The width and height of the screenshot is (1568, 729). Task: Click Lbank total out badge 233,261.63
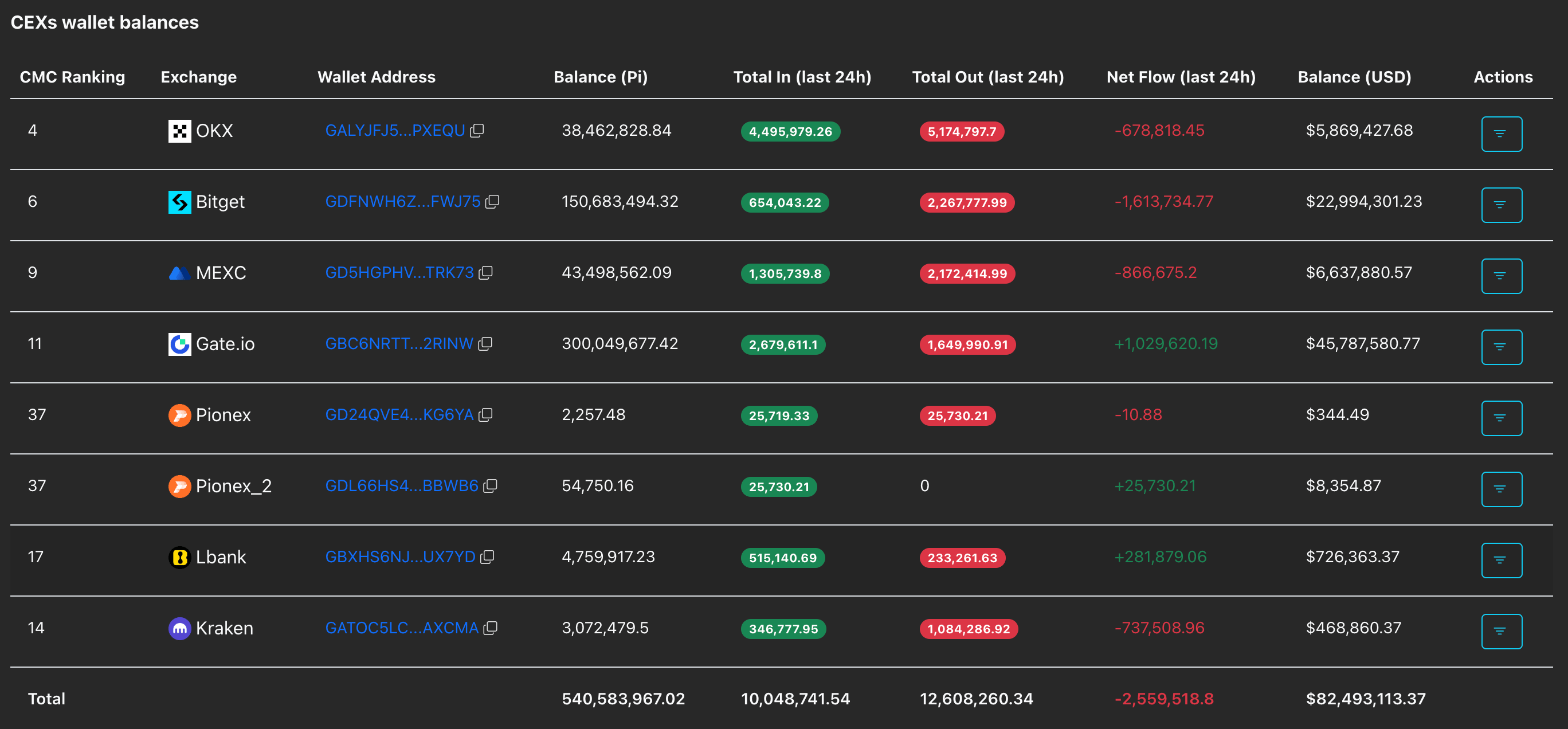point(962,558)
